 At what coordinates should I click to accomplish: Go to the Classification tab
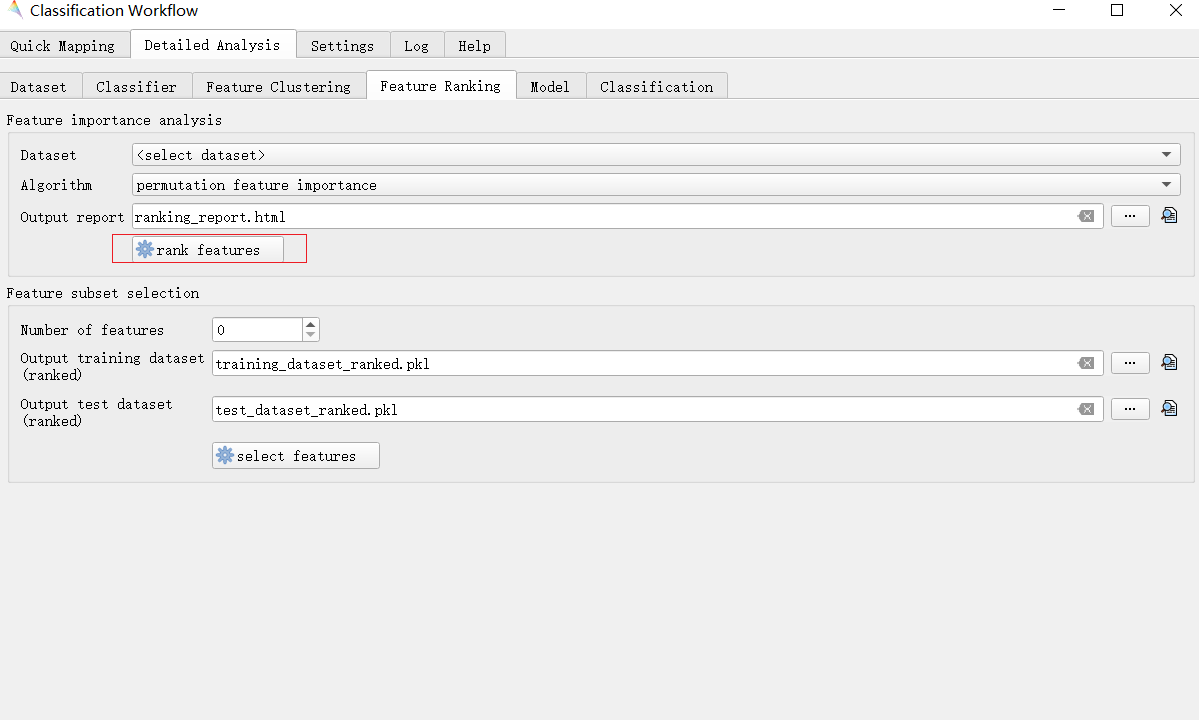coord(656,87)
